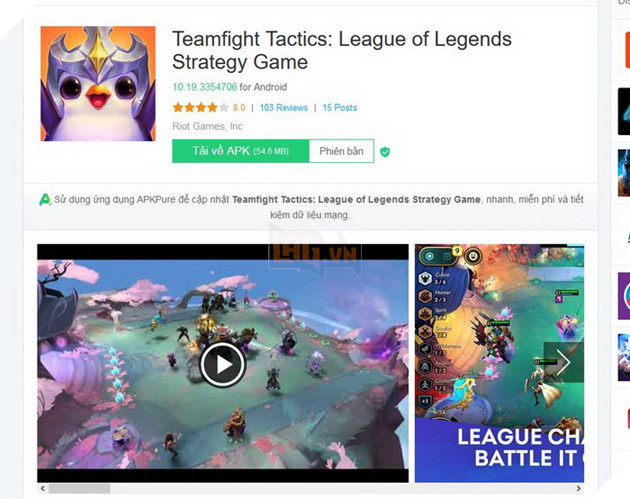Viewport: 630px width, 499px height.
Task: Open the Phiên bản versions button
Action: point(342,151)
